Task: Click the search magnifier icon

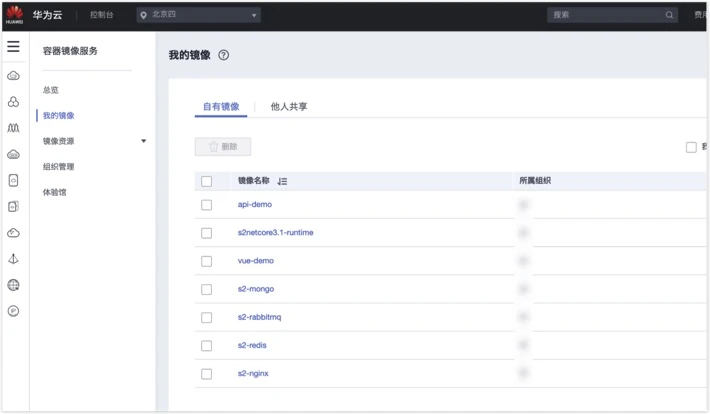Action: tap(669, 15)
